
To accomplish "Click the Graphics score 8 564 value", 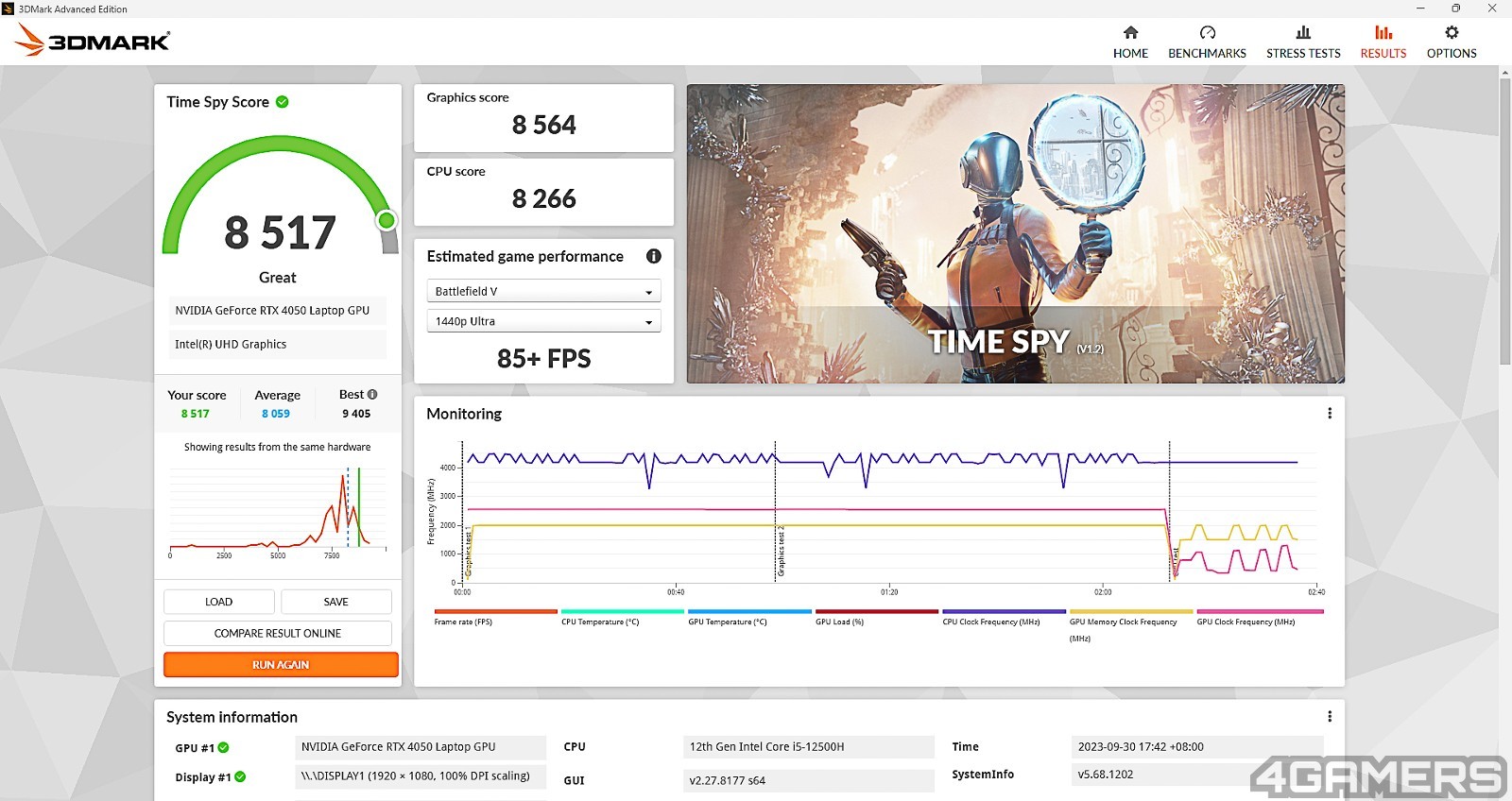I will [544, 125].
